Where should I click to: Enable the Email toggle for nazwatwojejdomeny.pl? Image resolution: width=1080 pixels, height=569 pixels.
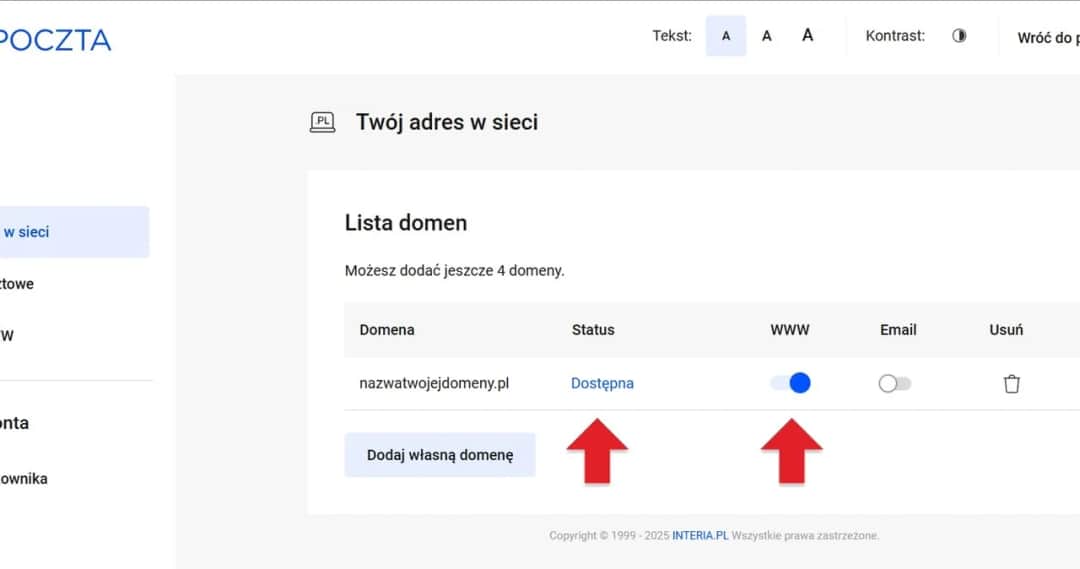(895, 384)
